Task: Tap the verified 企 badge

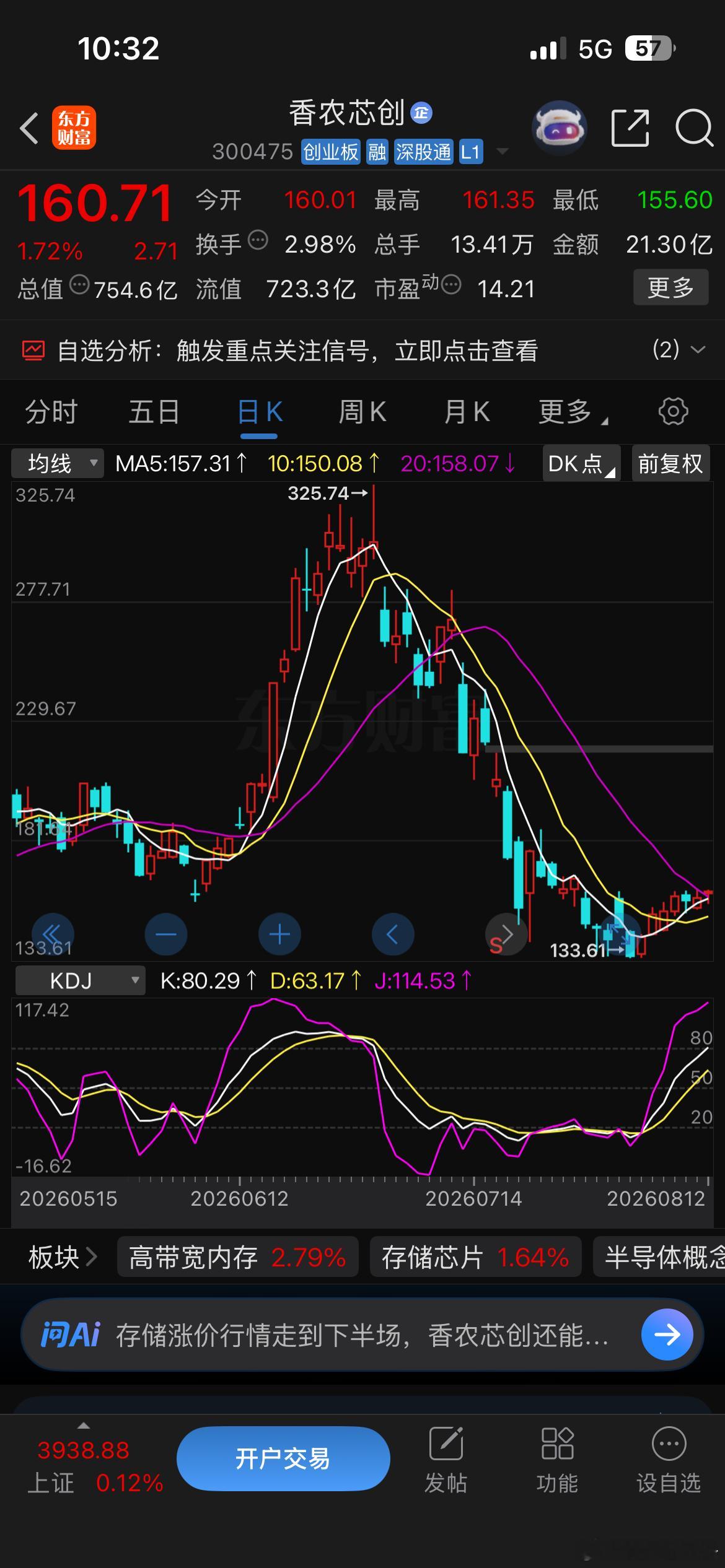Action: (422, 113)
